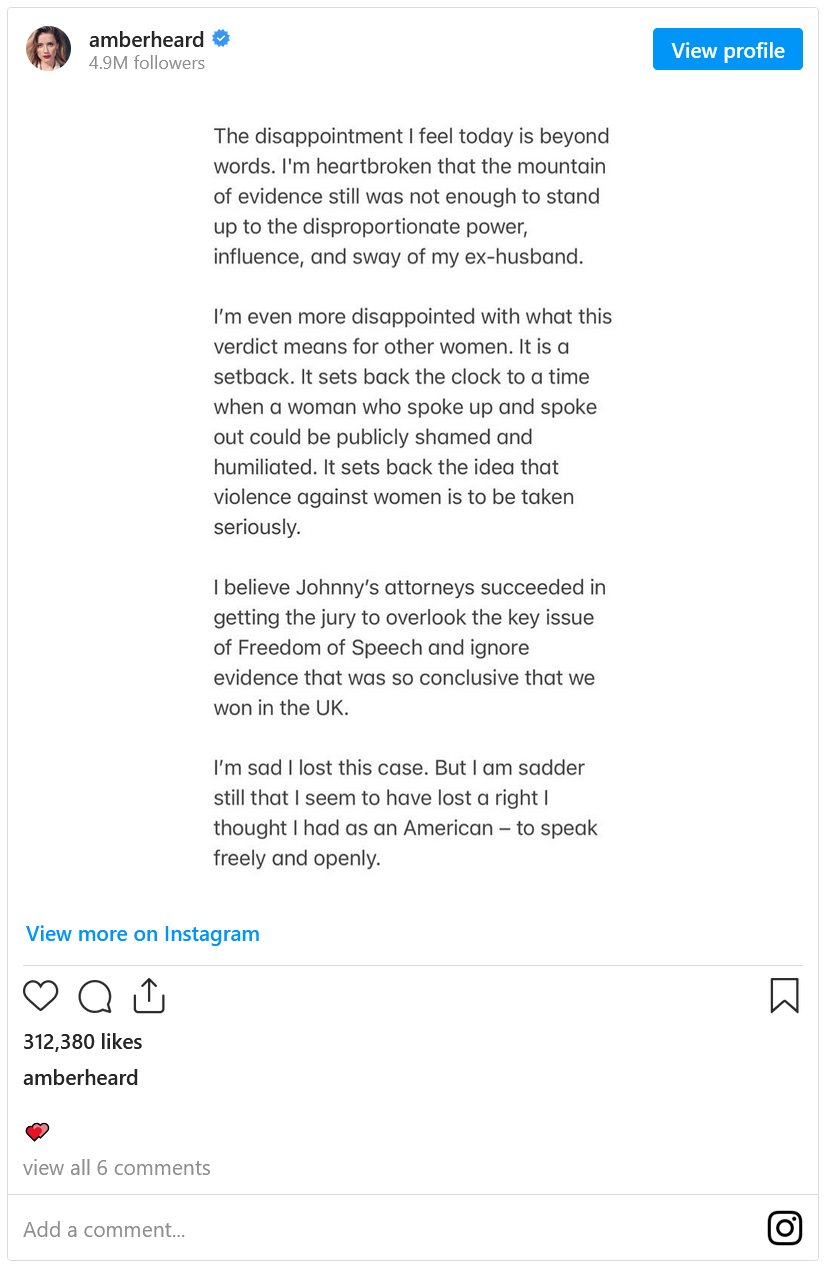This screenshot has width=826, height=1268.
Task: Open the View more on Instagram link
Action: point(143,934)
